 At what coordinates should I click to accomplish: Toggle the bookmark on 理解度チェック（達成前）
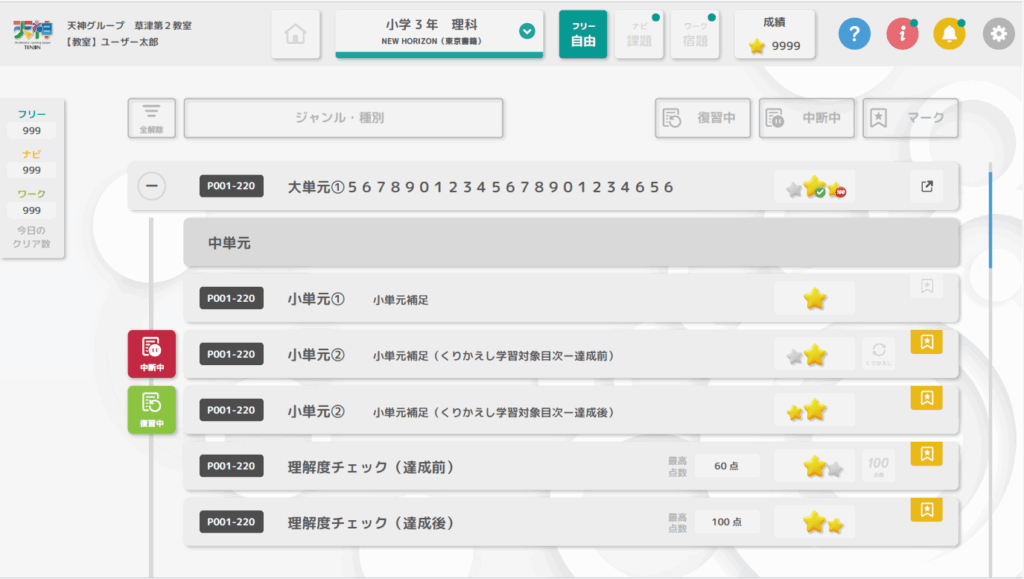click(927, 453)
